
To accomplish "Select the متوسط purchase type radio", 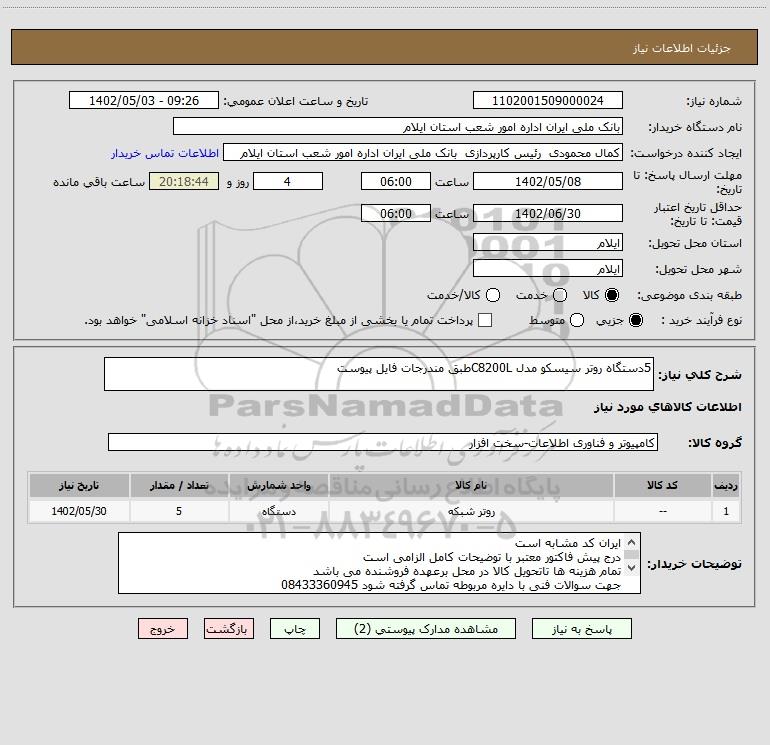I will pos(577,321).
